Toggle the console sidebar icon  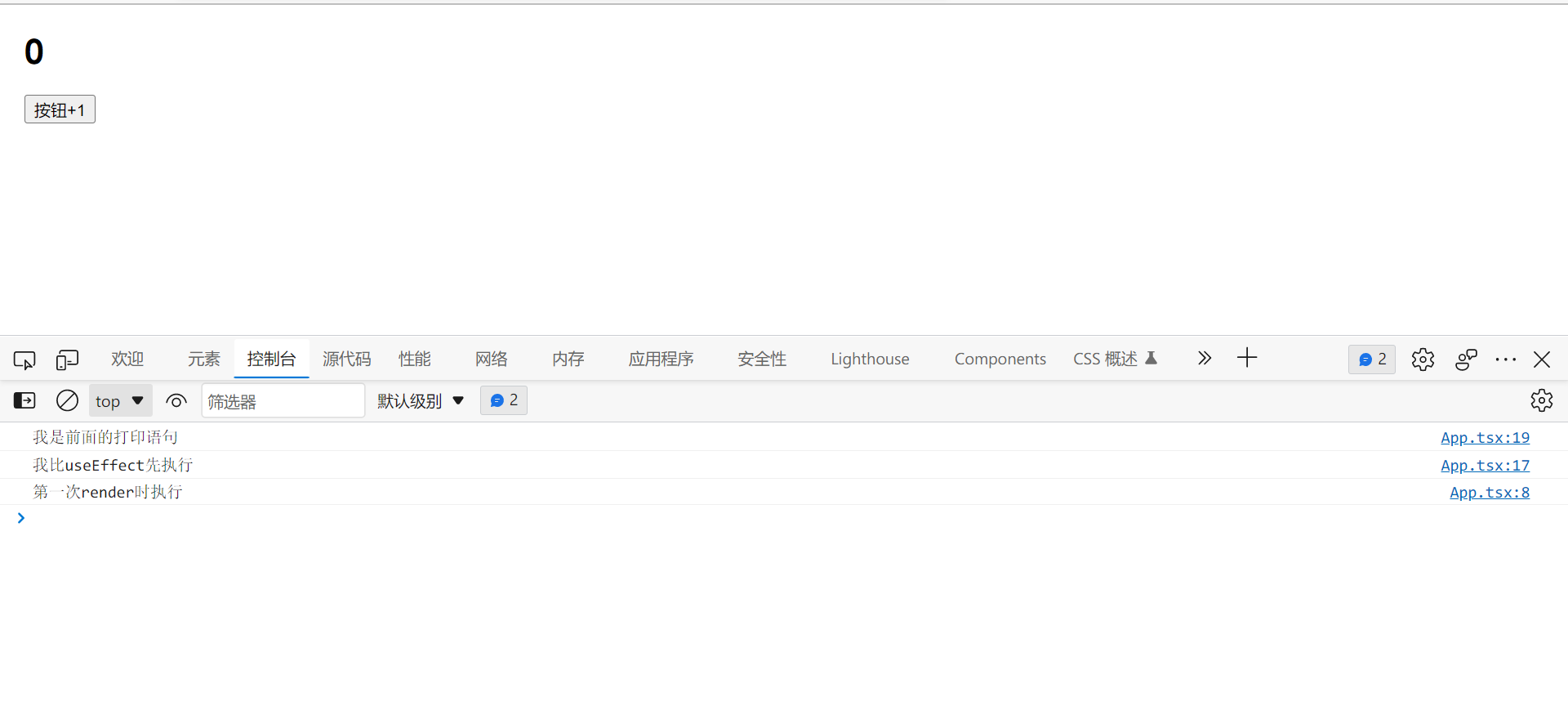(24, 400)
